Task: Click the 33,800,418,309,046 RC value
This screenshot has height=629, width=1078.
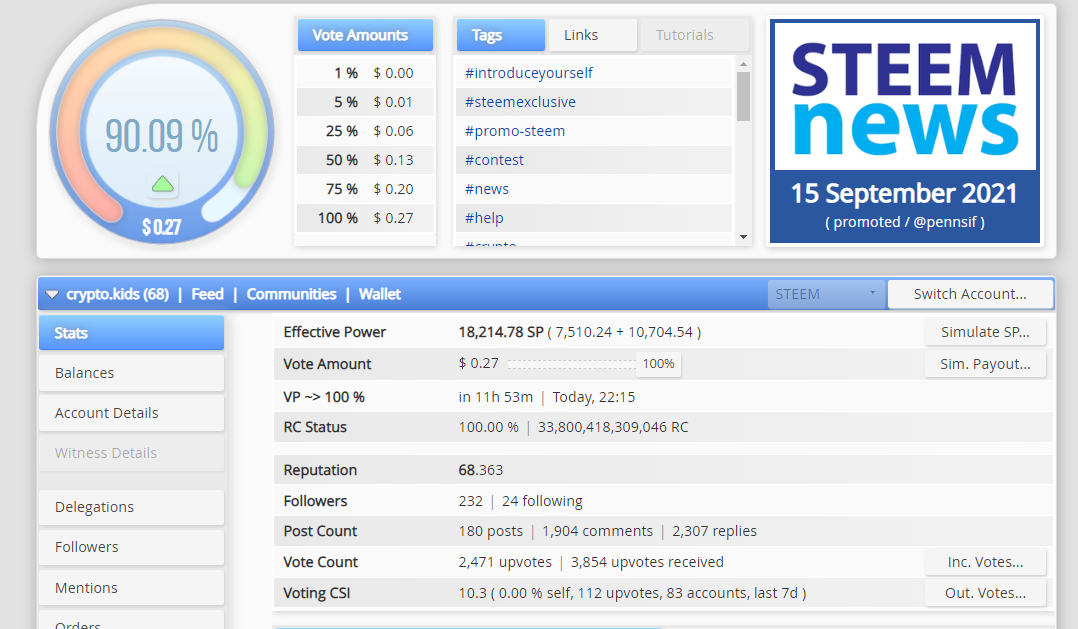Action: coord(613,427)
